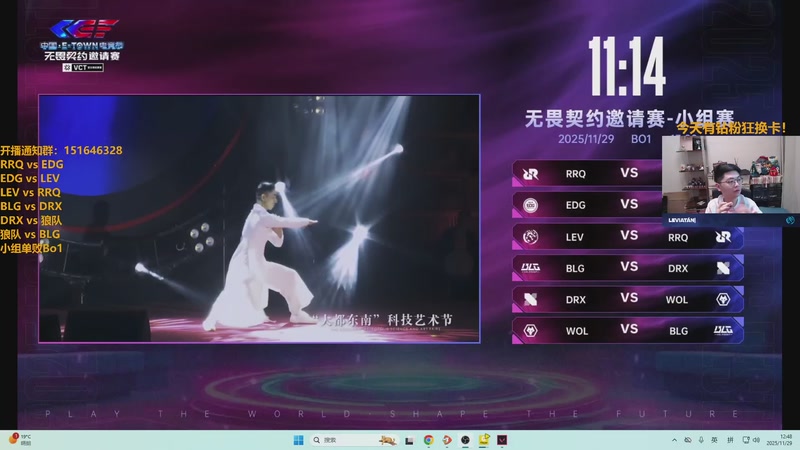
Task: Click the 科技艺术节 caption in video
Action: click(420, 320)
